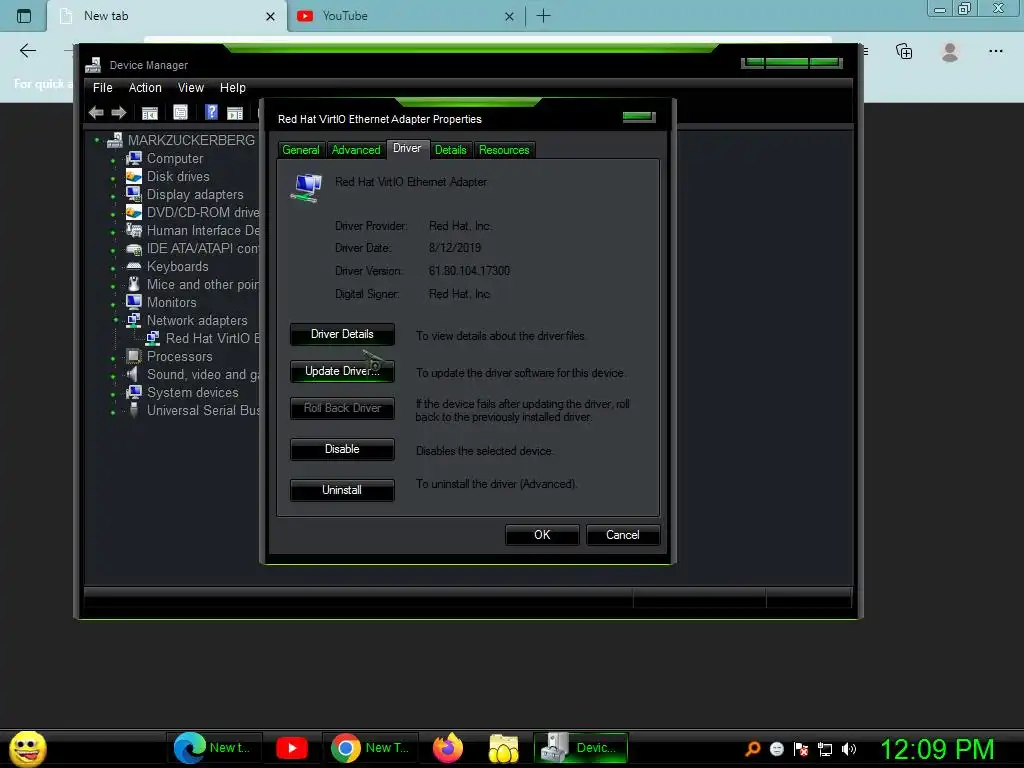Click the Driver Details button
Screen dimensions: 1024x768
coord(342,334)
